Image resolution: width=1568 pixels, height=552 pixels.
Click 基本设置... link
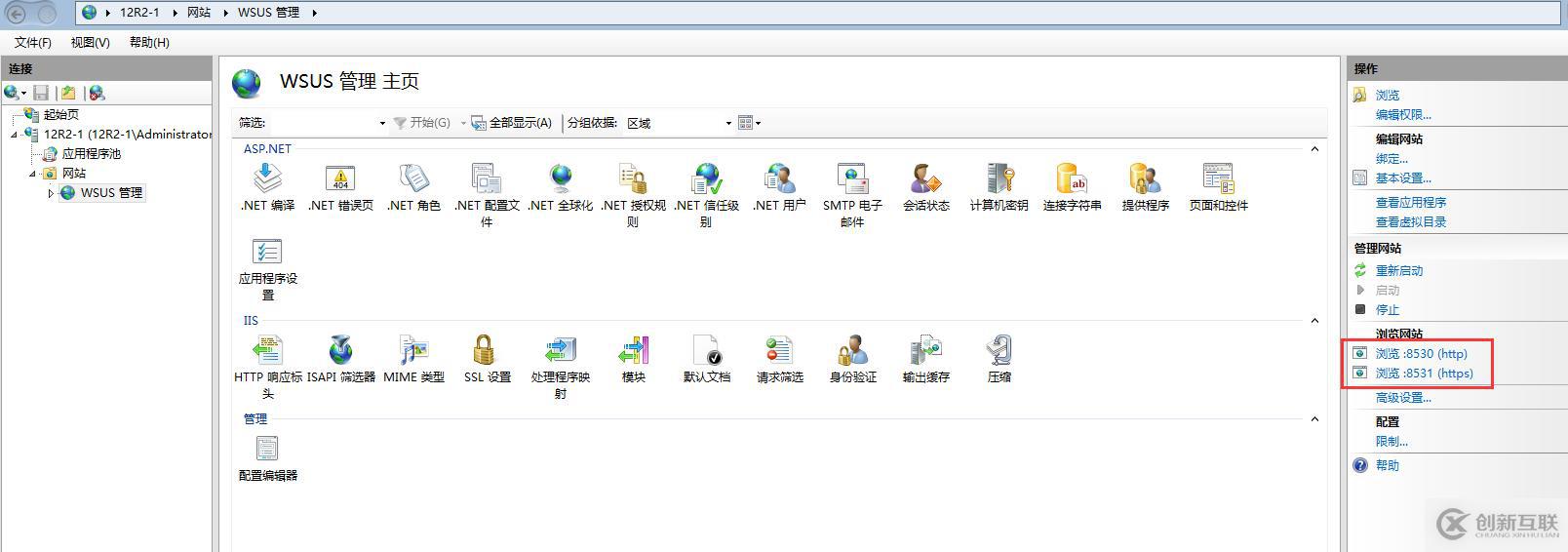click(x=1403, y=178)
